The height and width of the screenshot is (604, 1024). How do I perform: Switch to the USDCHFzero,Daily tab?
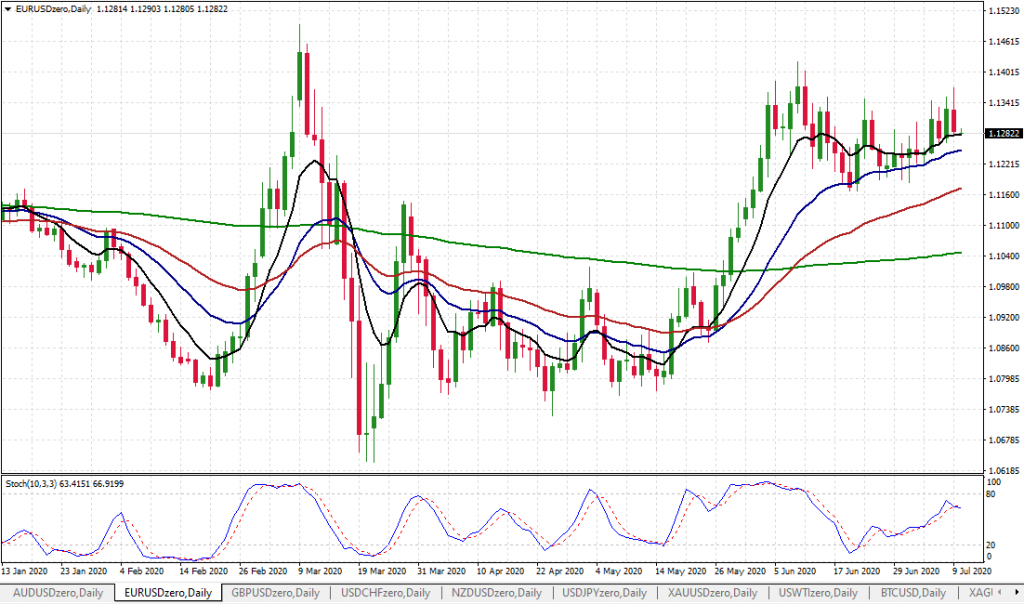coord(386,593)
